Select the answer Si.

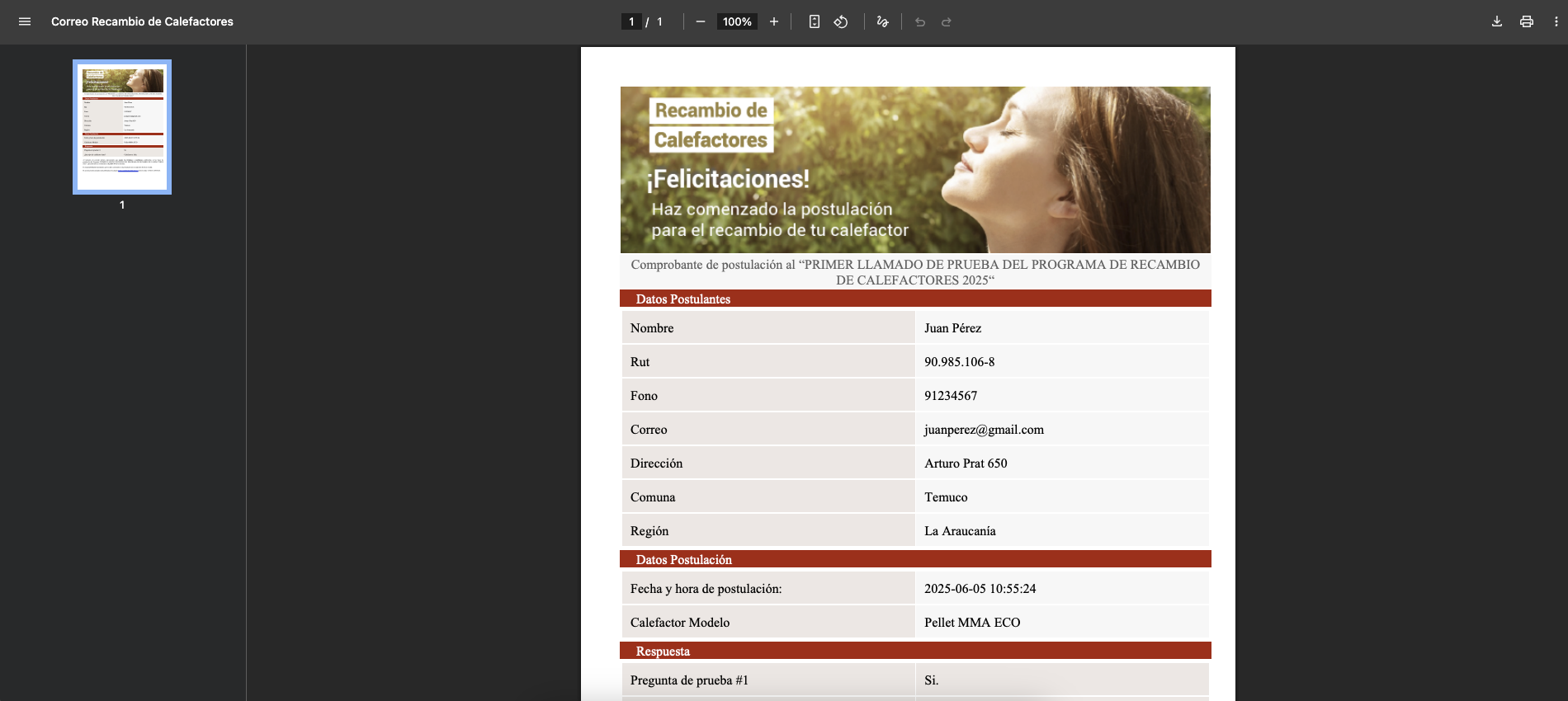931,680
